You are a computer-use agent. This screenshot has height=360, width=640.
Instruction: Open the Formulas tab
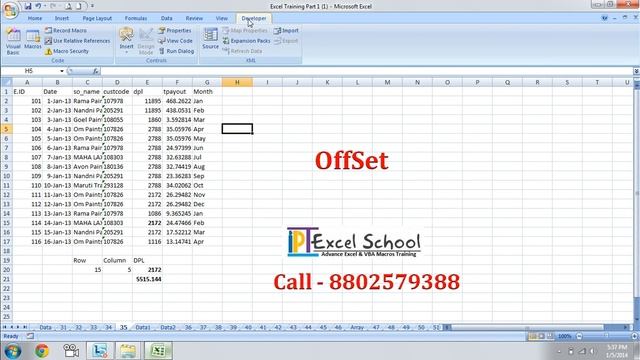click(x=136, y=18)
